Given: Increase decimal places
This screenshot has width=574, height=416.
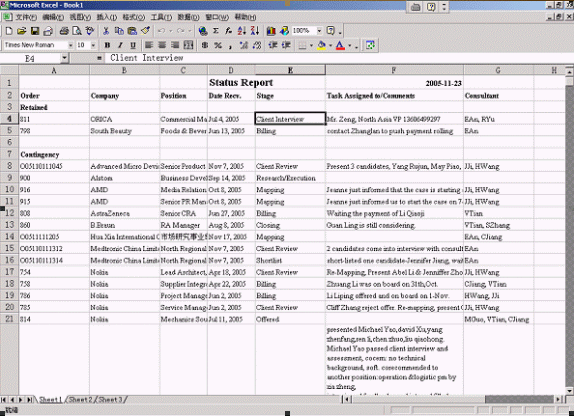Looking at the screenshot, I should 243,45.
